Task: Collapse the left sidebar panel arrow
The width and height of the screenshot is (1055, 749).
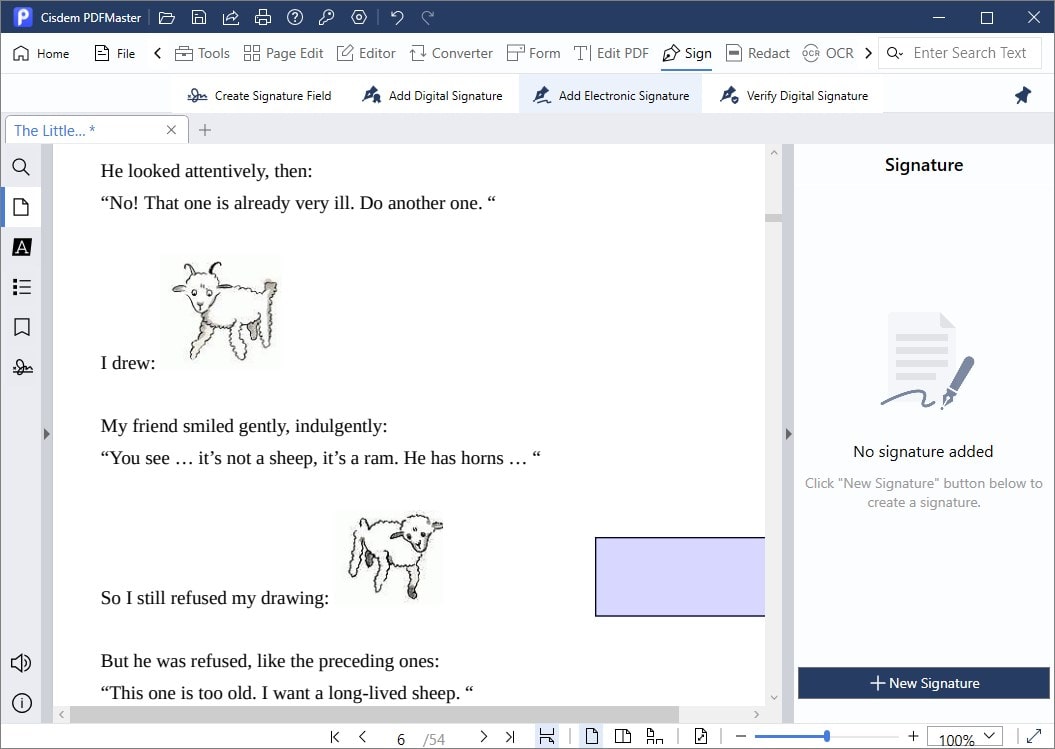Action: coord(46,434)
